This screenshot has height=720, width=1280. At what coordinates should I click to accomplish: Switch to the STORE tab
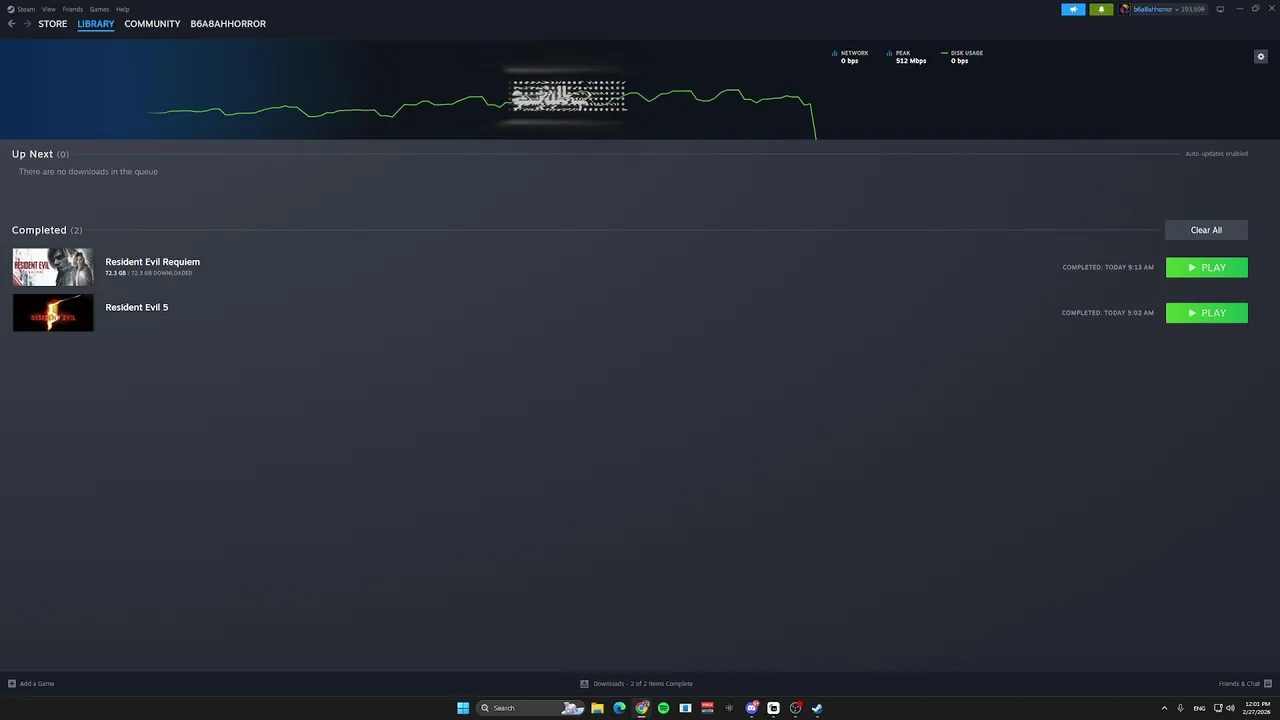coord(53,24)
